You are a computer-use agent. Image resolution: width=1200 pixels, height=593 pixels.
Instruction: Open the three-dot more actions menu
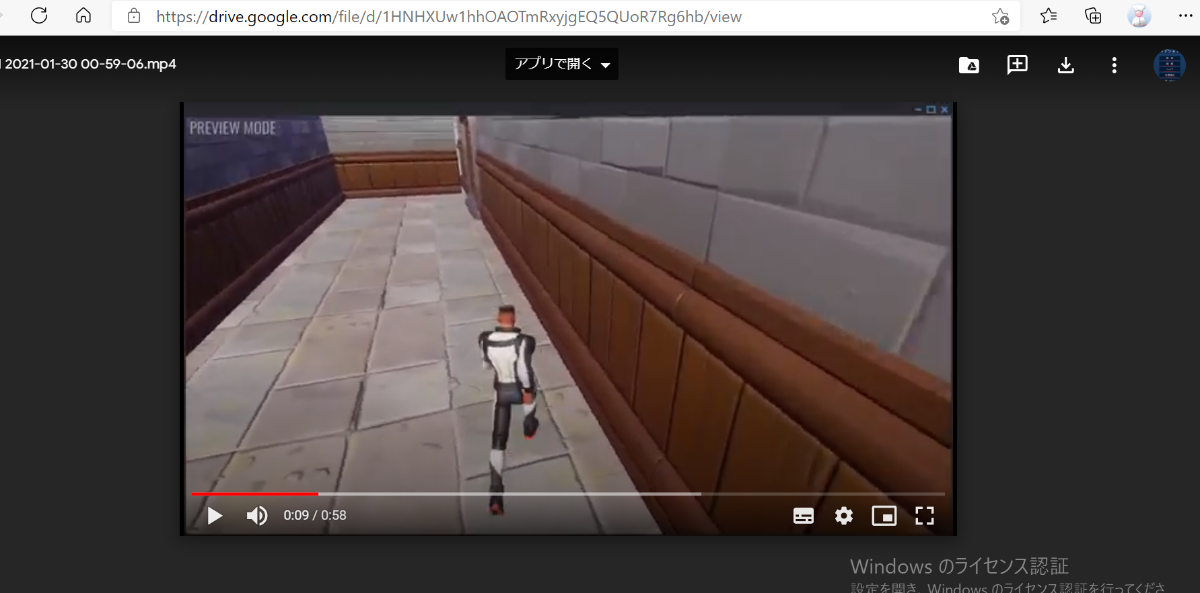point(1114,65)
